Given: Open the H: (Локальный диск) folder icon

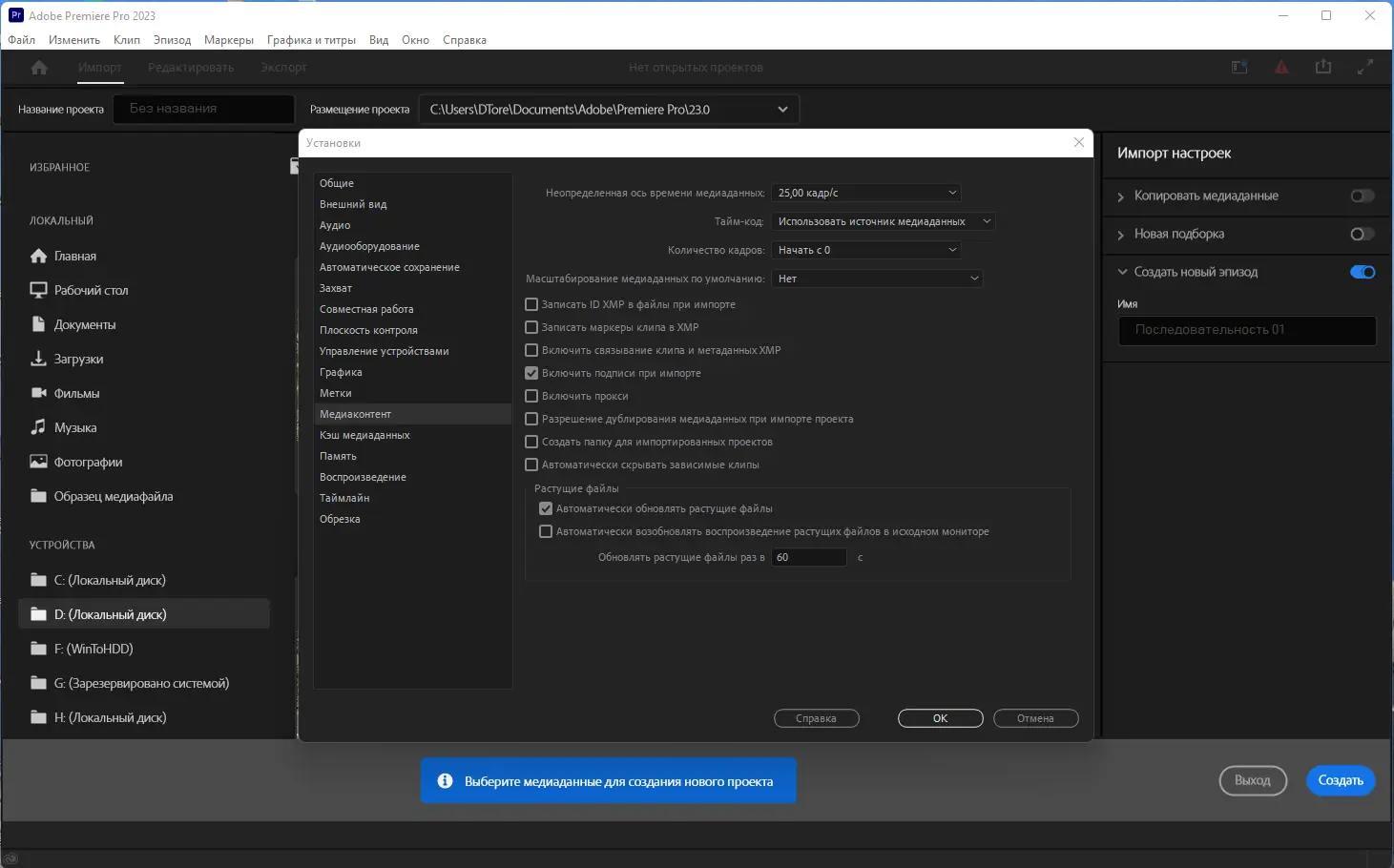Looking at the screenshot, I should pos(38,717).
